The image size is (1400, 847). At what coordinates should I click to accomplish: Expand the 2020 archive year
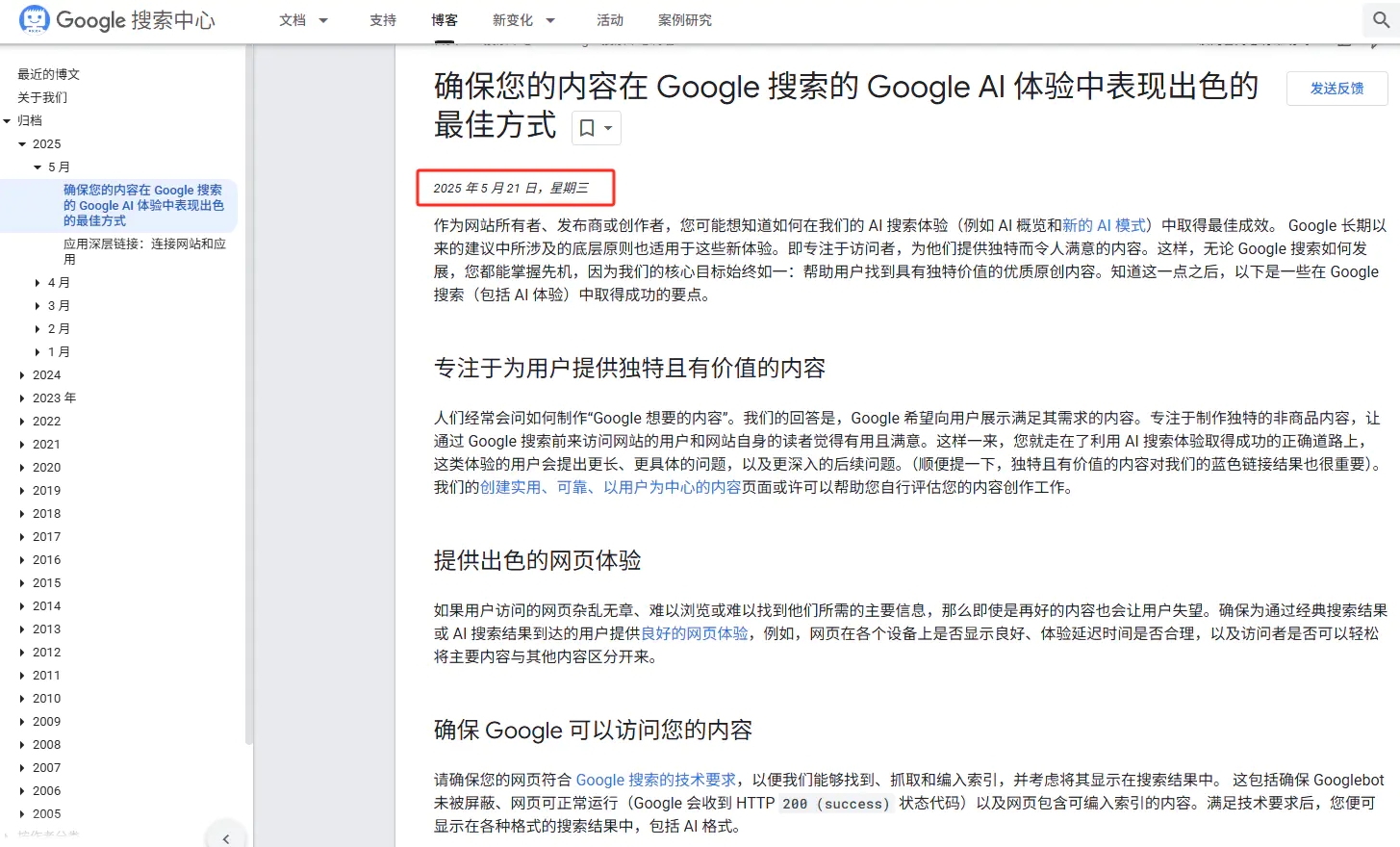(x=22, y=467)
